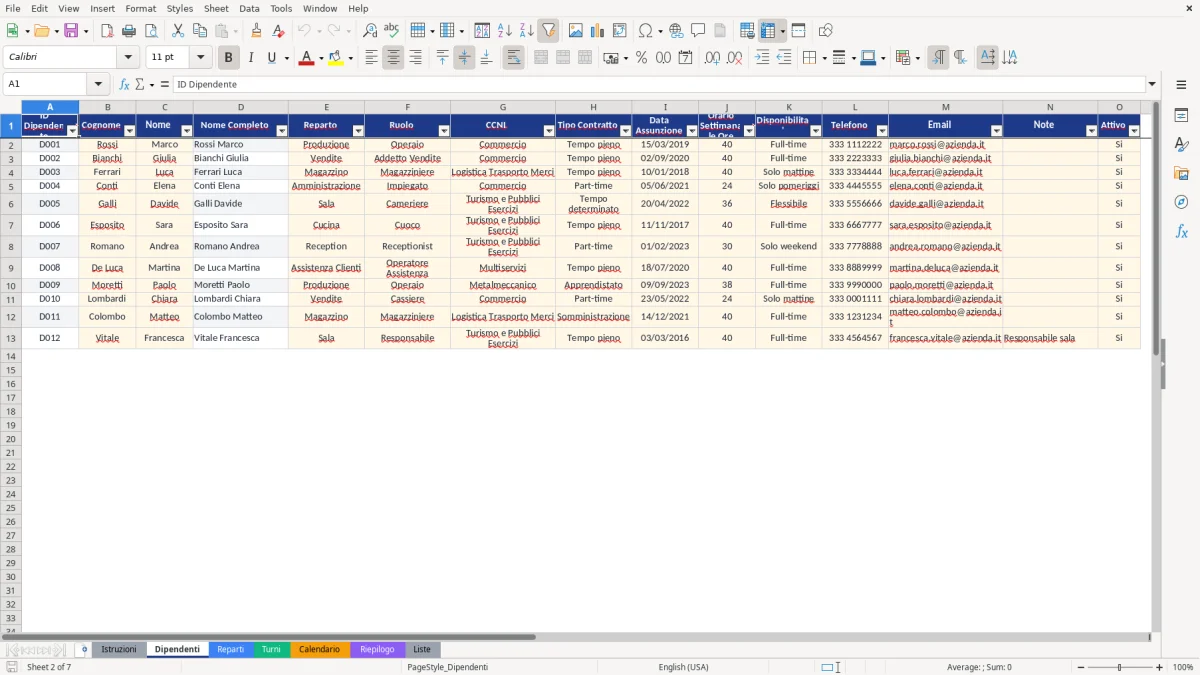Screen dimensions: 1200x675
Task: Switch to the Calendario sheet tab
Action: coord(320,649)
